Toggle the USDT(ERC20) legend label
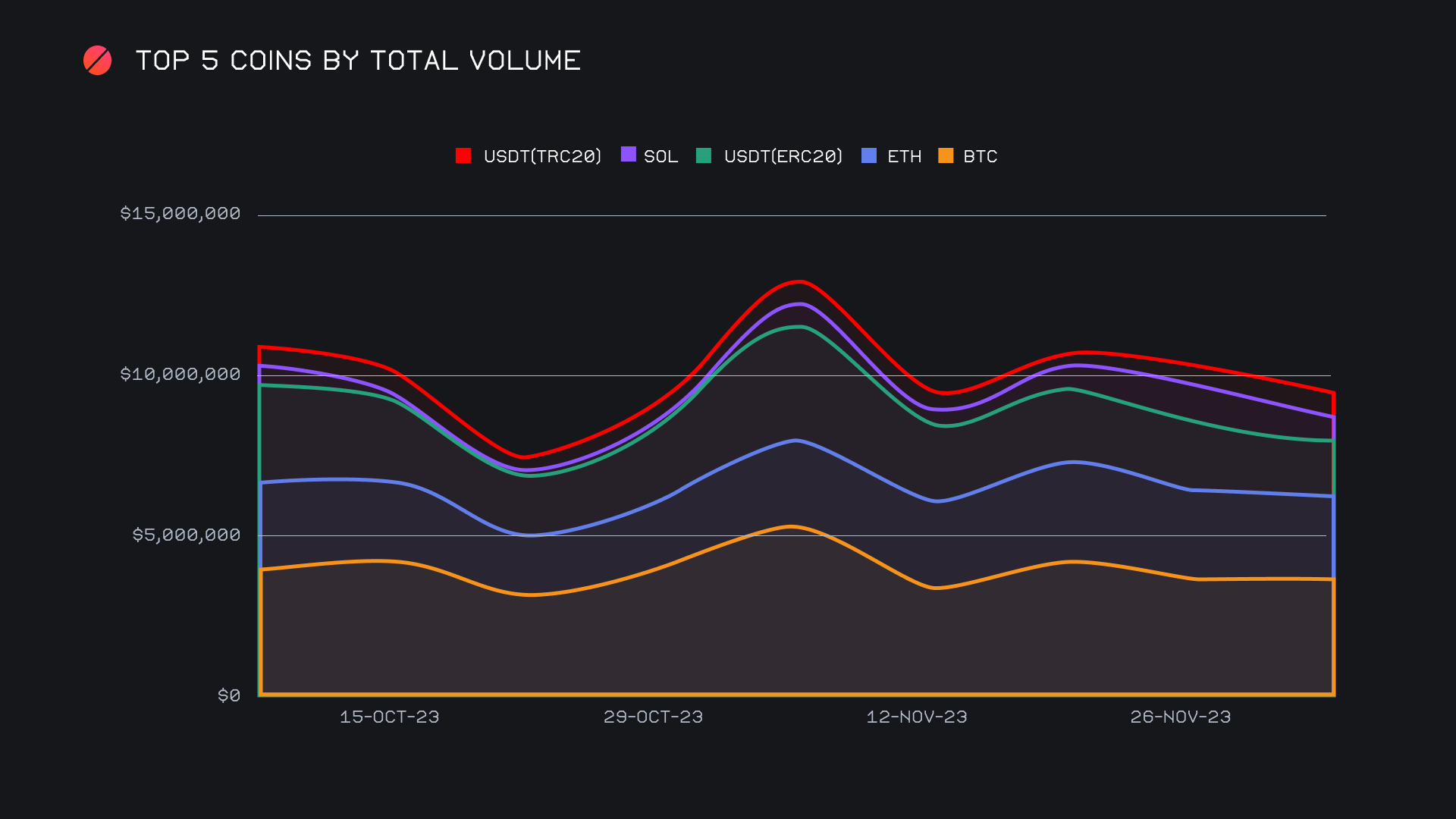This screenshot has width=1456, height=819. (783, 156)
